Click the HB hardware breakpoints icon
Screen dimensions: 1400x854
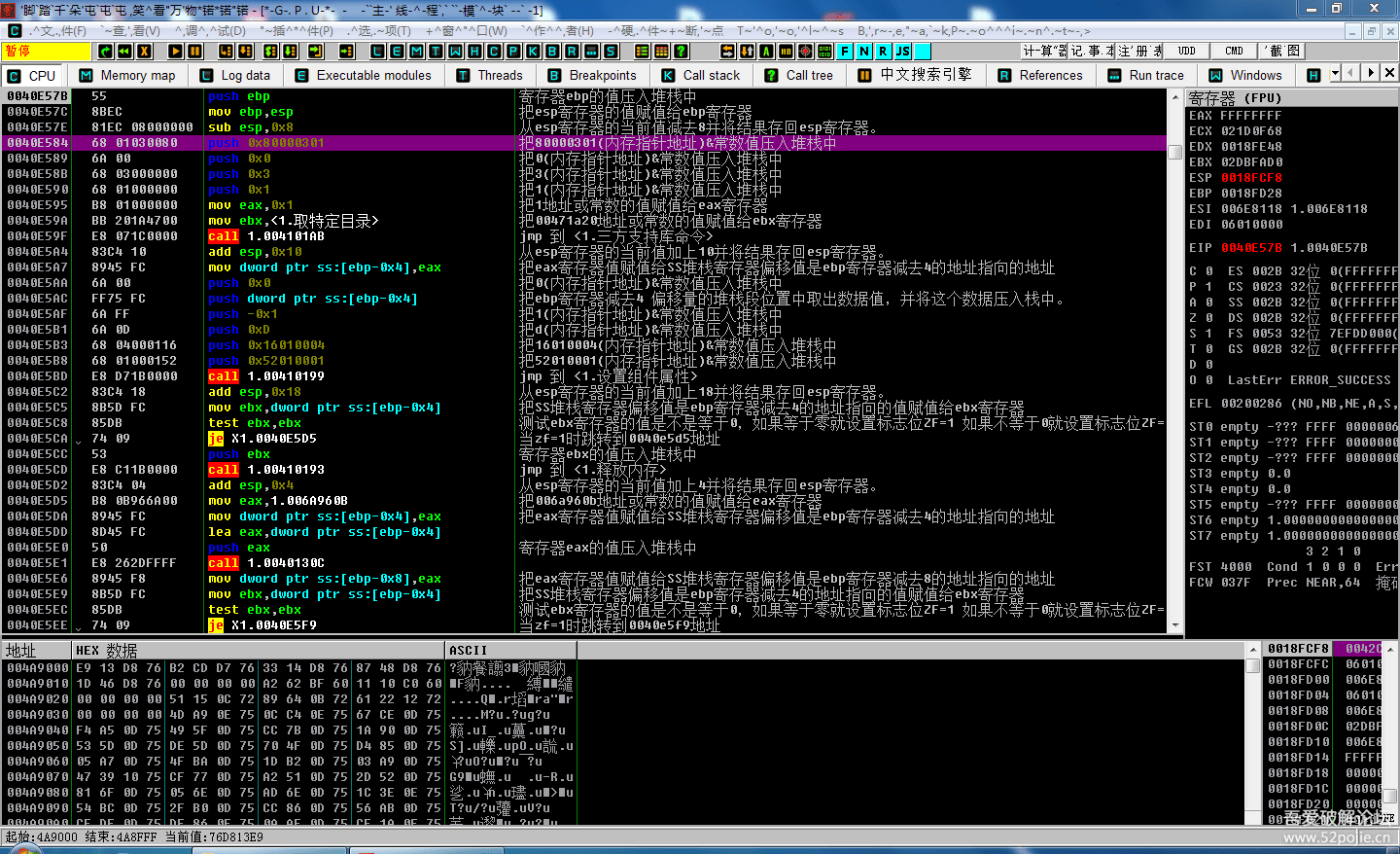pos(787,52)
